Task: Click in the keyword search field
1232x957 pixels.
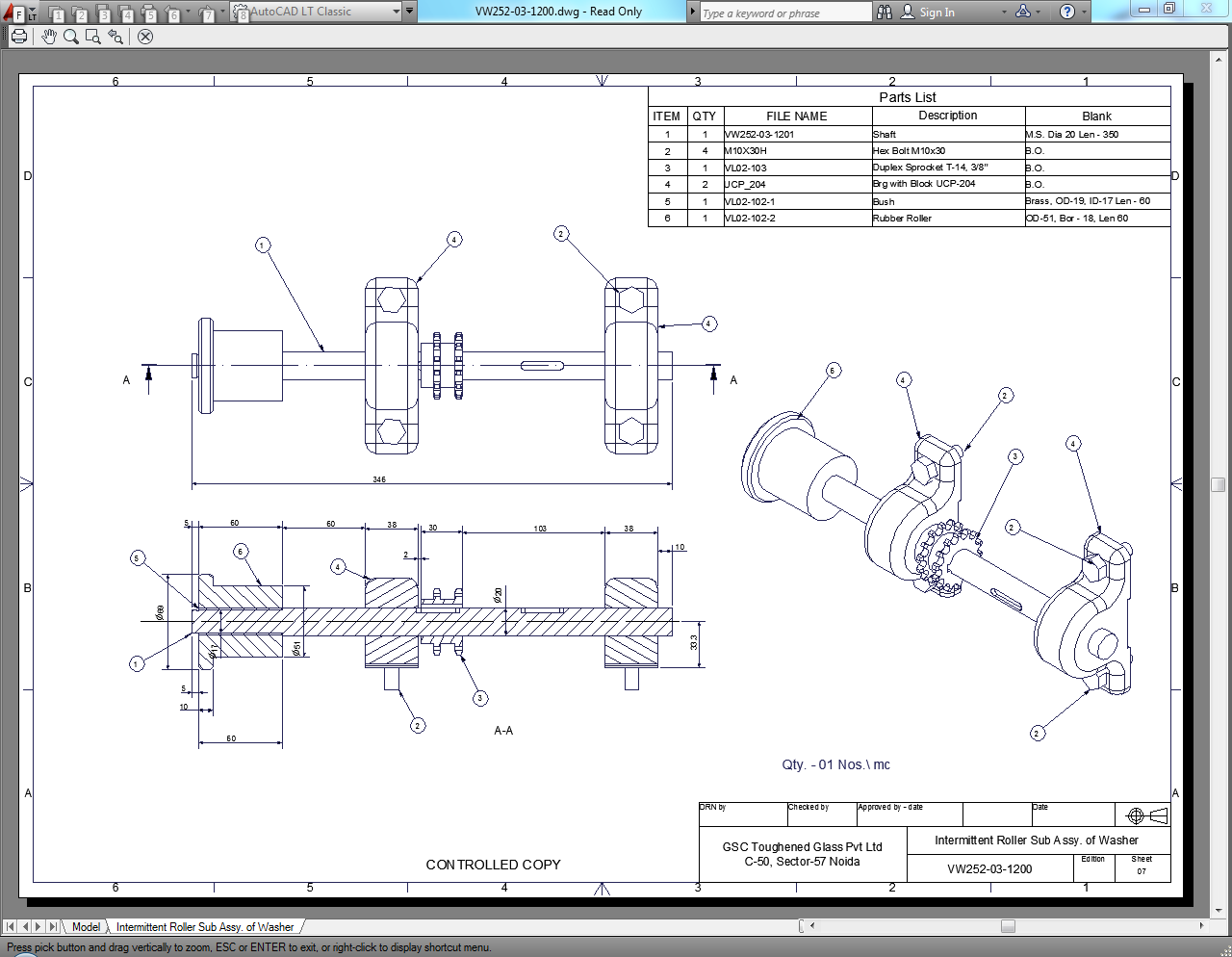Action: pyautogui.click(x=784, y=13)
